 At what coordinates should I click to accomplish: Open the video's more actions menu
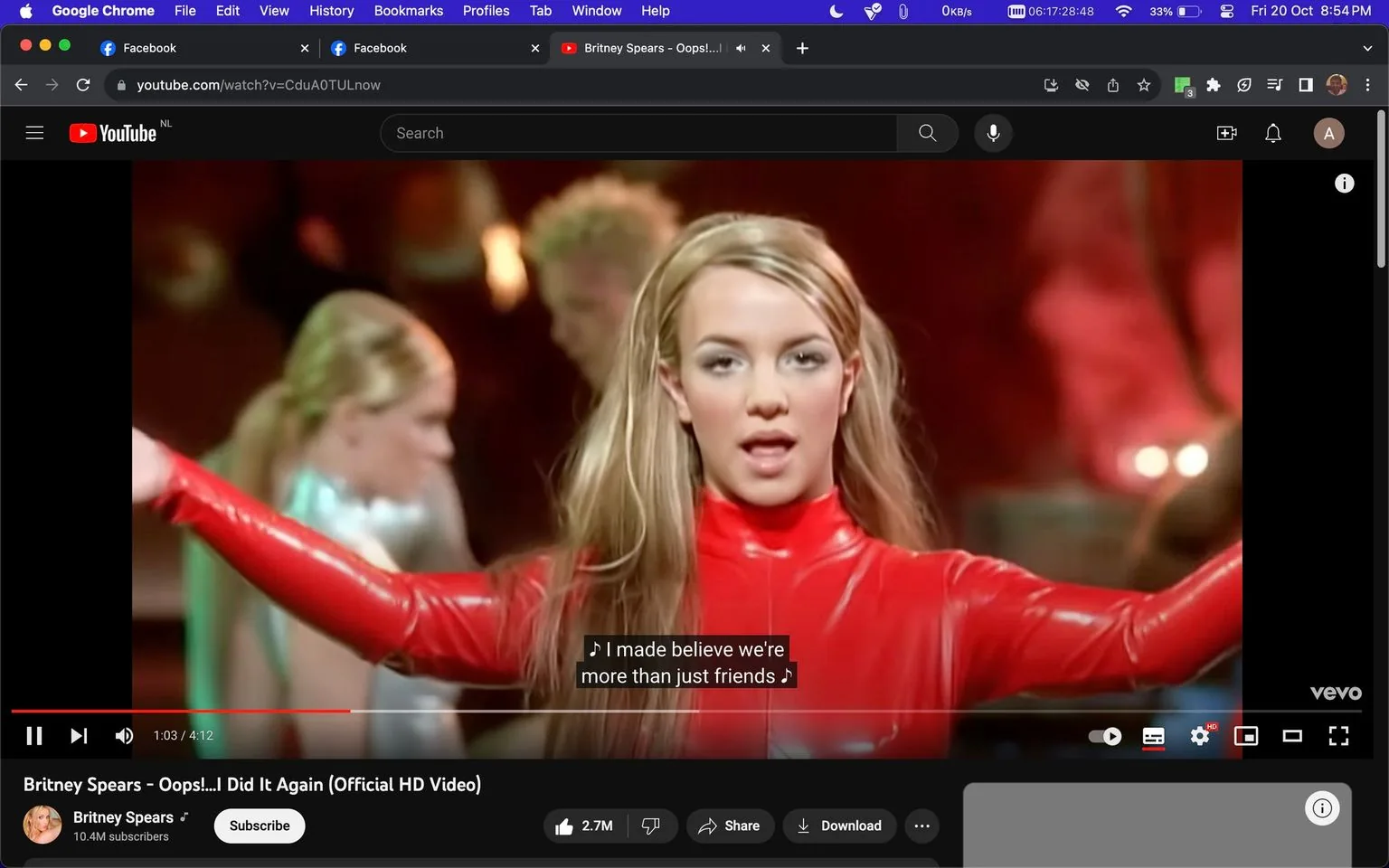tap(921, 826)
